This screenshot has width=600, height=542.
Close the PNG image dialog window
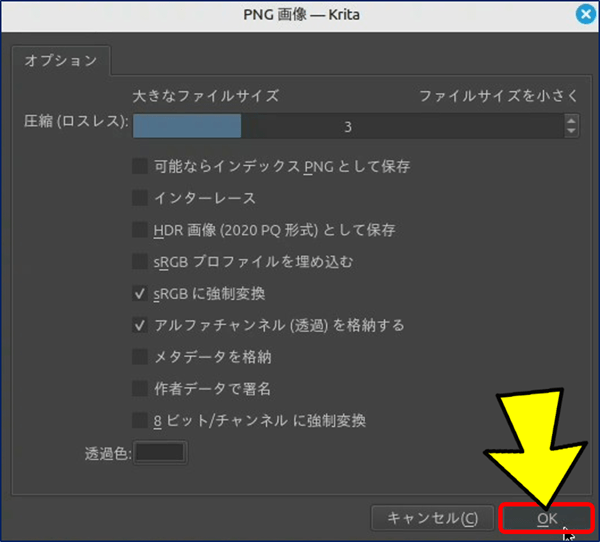click(x=585, y=15)
